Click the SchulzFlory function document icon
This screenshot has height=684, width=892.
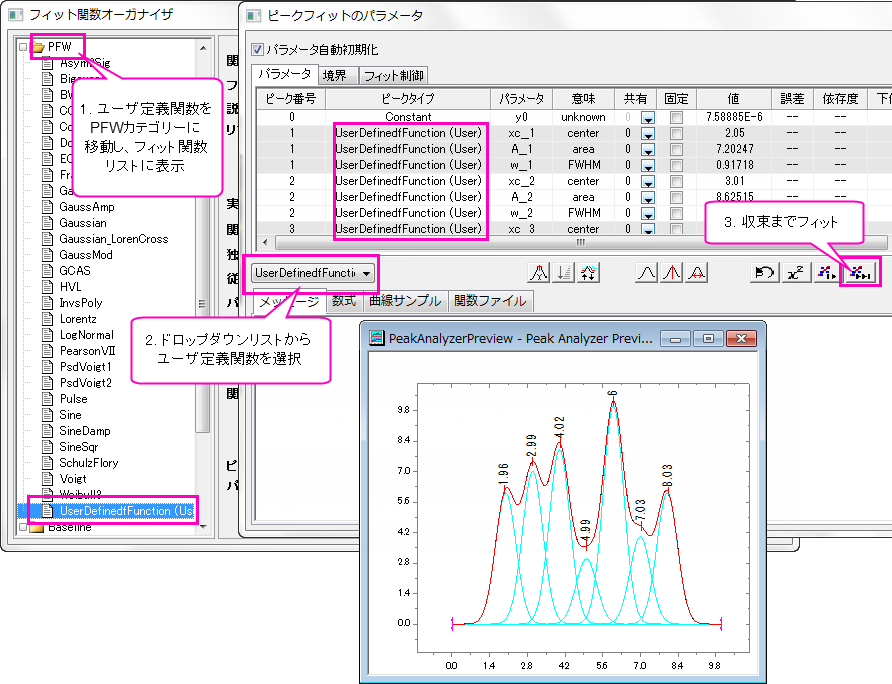coord(48,463)
